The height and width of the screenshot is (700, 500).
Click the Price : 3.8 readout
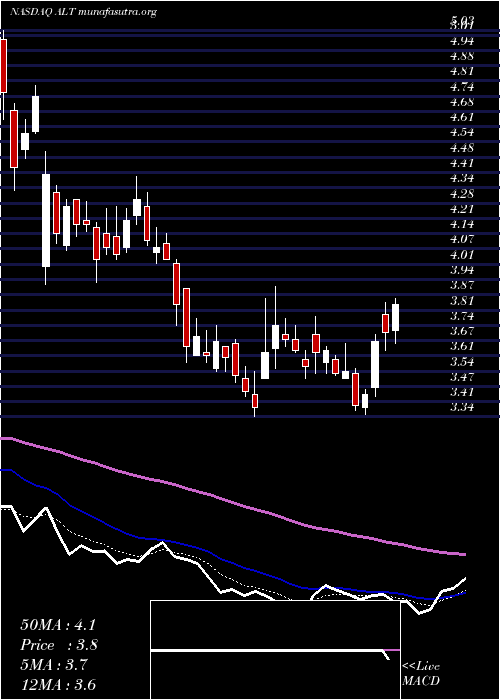(59, 645)
